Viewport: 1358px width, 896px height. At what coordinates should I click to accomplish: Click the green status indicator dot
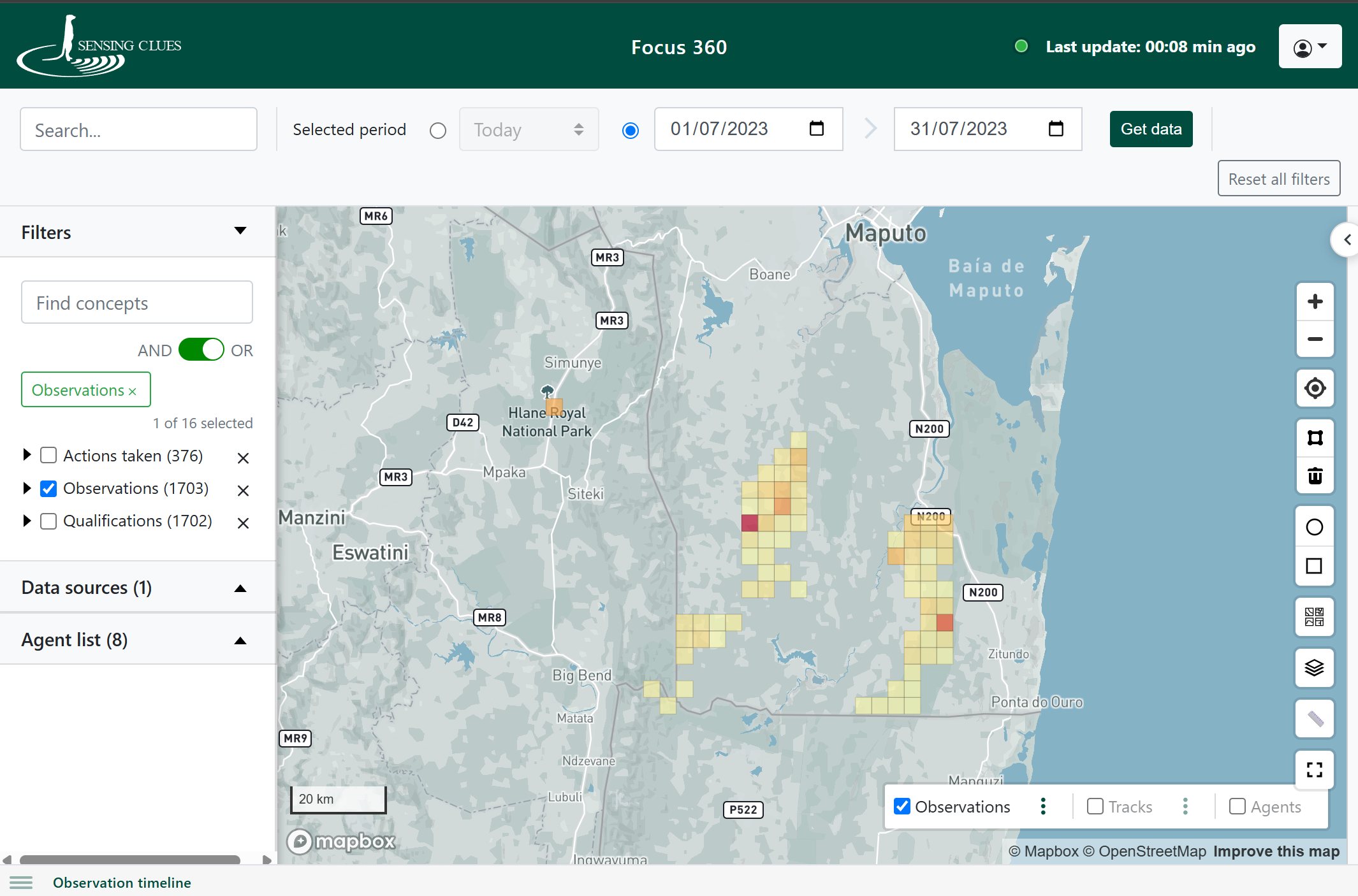coord(1021,47)
